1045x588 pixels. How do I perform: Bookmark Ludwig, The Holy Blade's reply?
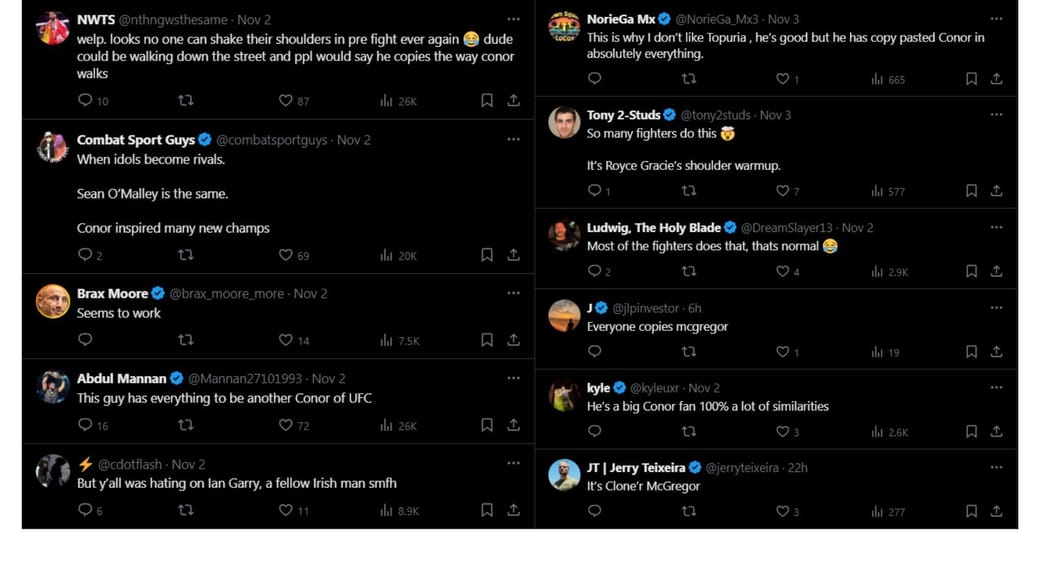click(x=971, y=271)
